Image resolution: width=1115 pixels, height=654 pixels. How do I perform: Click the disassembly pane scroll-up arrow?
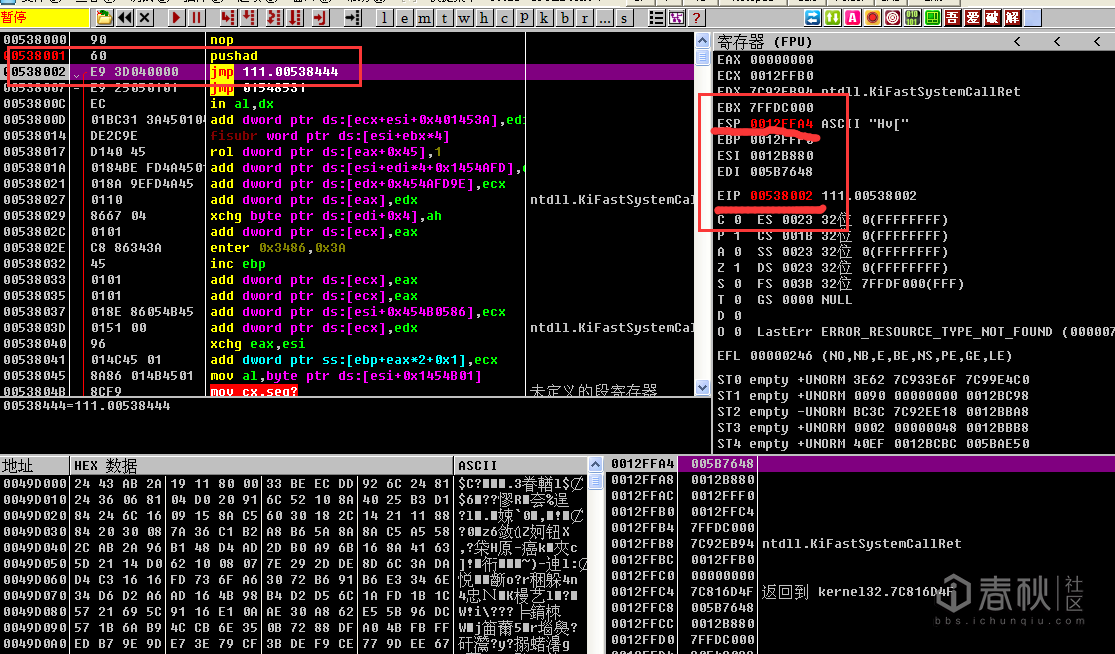(x=703, y=41)
